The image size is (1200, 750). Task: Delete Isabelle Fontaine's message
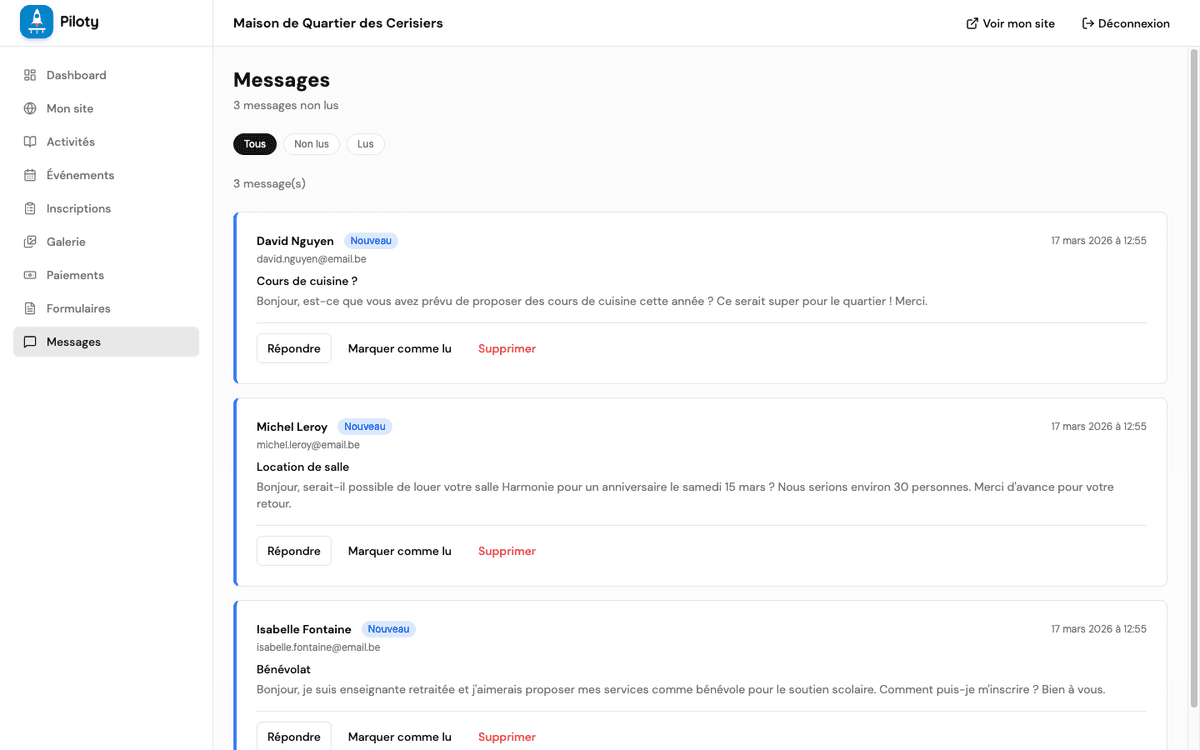coord(506,737)
